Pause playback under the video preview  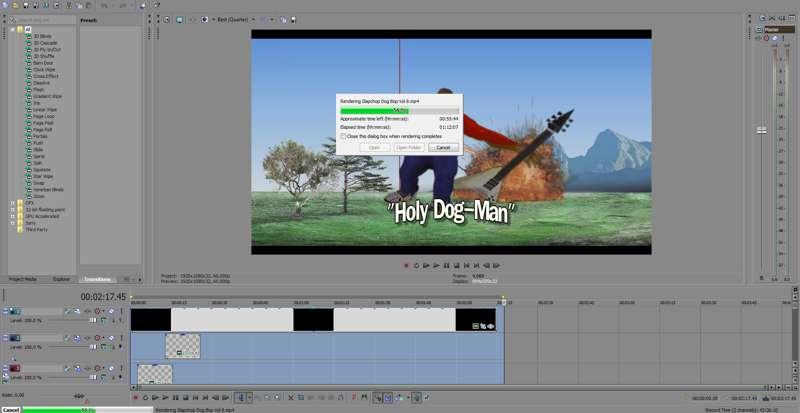(446, 265)
